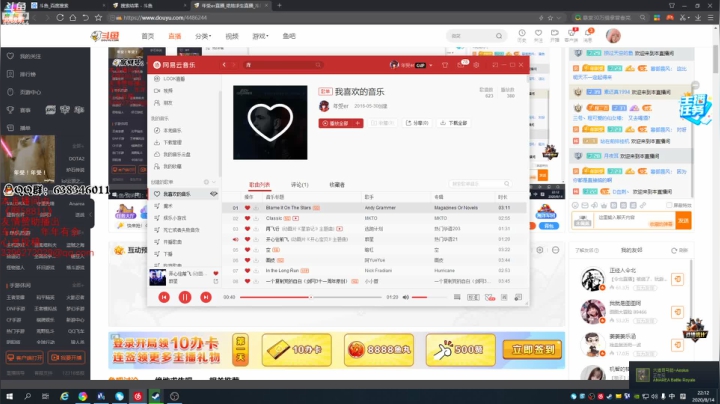This screenshot has height=404, width=720.
Task: Open the Windows Start menu
Action: pos(9,396)
